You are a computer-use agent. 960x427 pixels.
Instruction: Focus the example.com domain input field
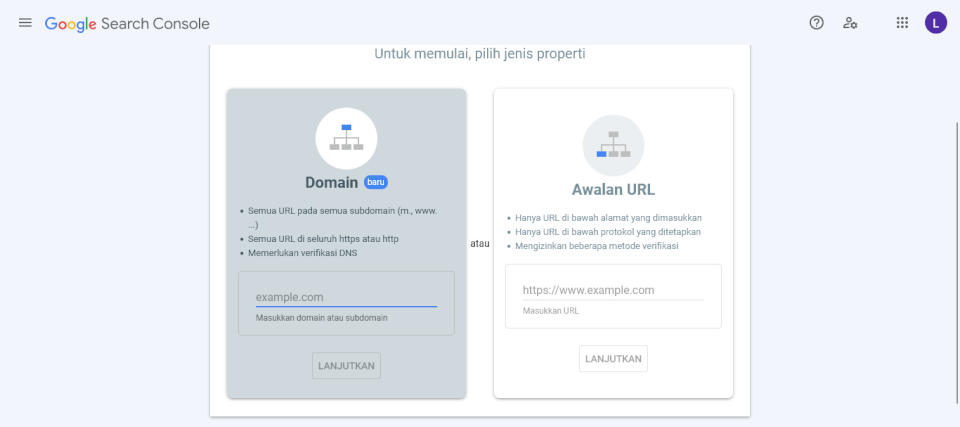click(347, 297)
